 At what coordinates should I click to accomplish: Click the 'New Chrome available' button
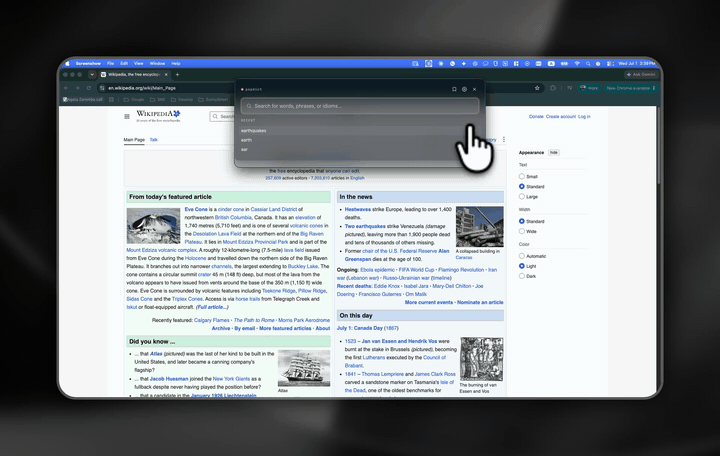coord(630,88)
